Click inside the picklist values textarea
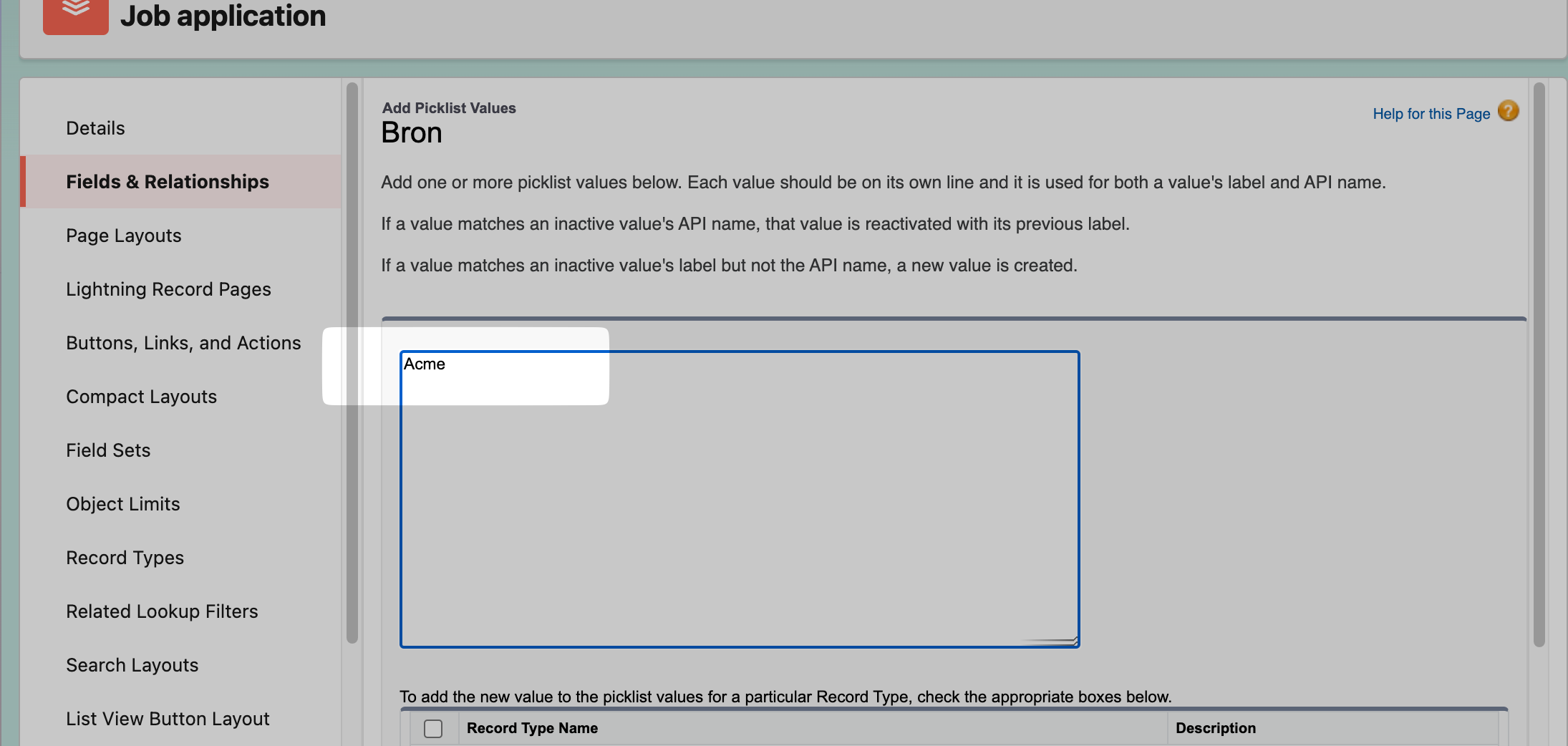The width and height of the screenshot is (1568, 746). (740, 499)
